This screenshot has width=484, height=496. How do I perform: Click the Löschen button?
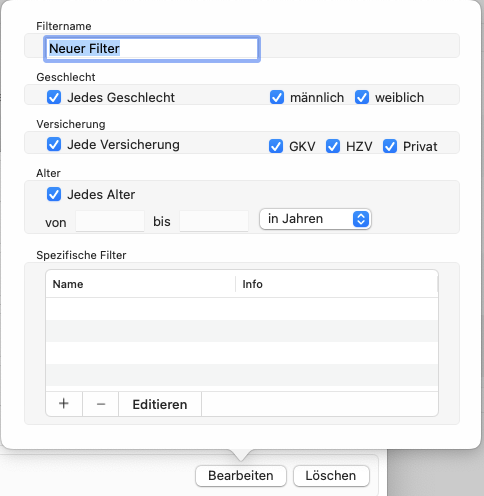331,476
